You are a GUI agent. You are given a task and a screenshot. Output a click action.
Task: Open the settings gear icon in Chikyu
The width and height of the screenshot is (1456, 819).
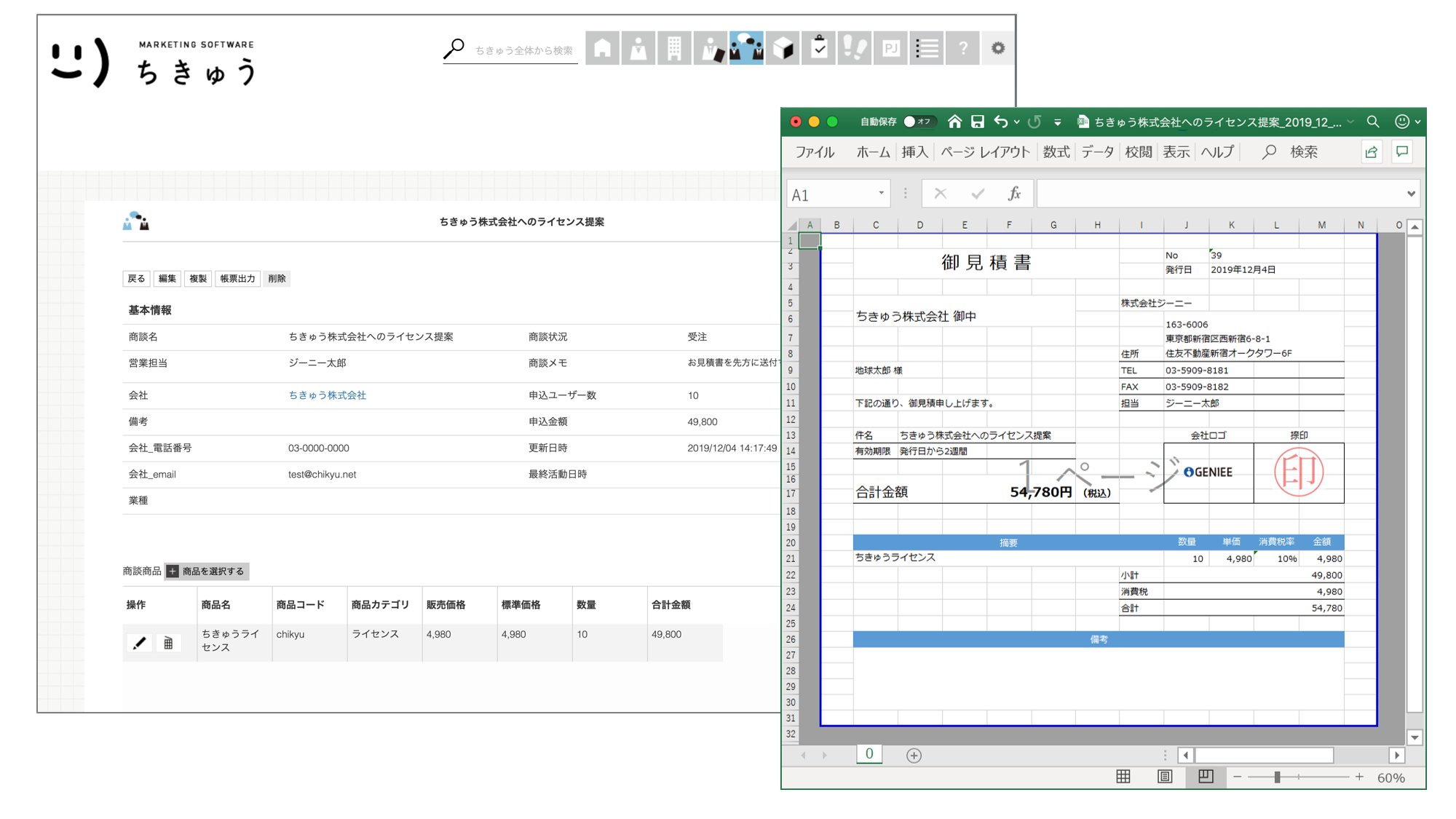998,48
